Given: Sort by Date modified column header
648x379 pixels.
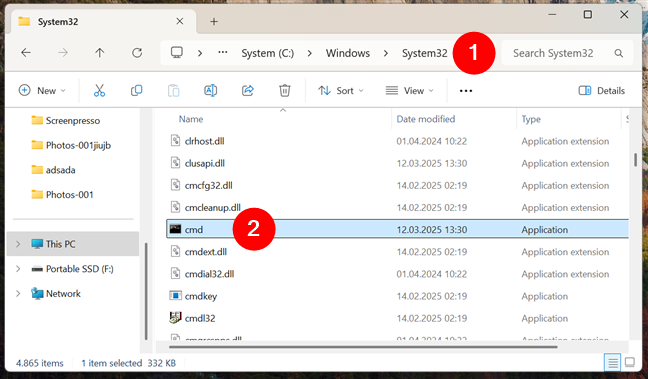Looking at the screenshot, I should point(426,119).
